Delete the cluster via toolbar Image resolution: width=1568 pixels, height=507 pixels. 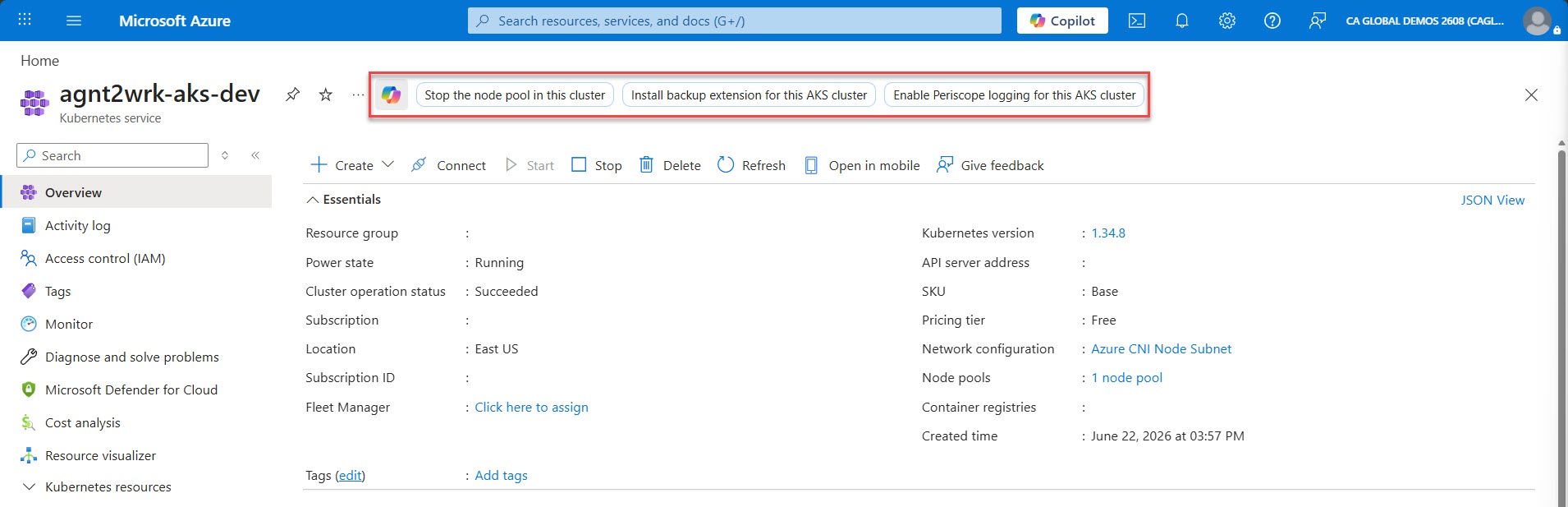point(670,165)
